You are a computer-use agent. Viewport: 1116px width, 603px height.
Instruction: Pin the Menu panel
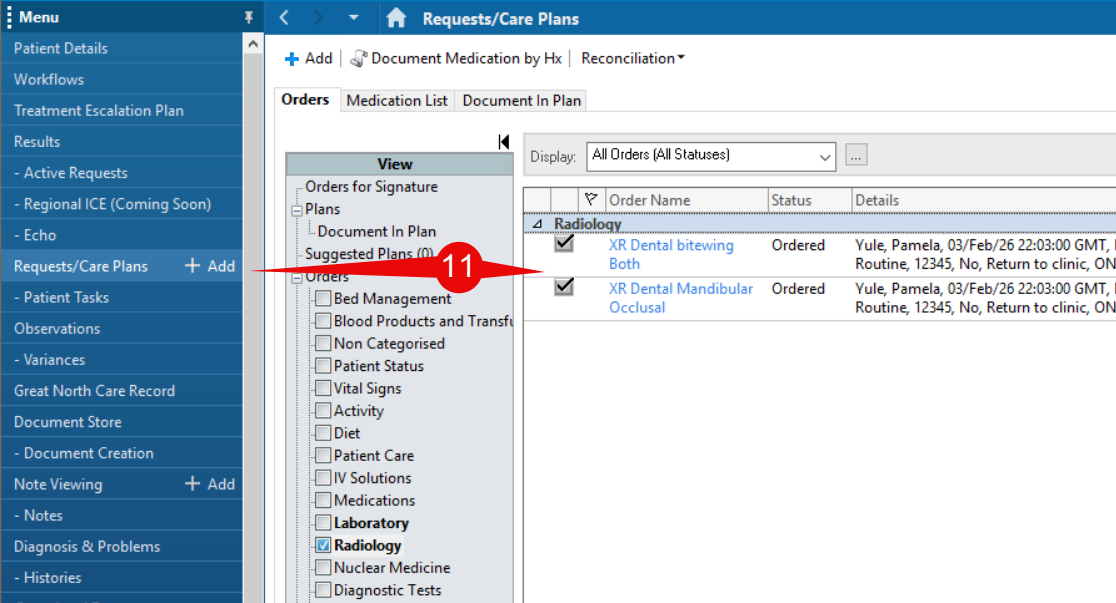pos(249,18)
